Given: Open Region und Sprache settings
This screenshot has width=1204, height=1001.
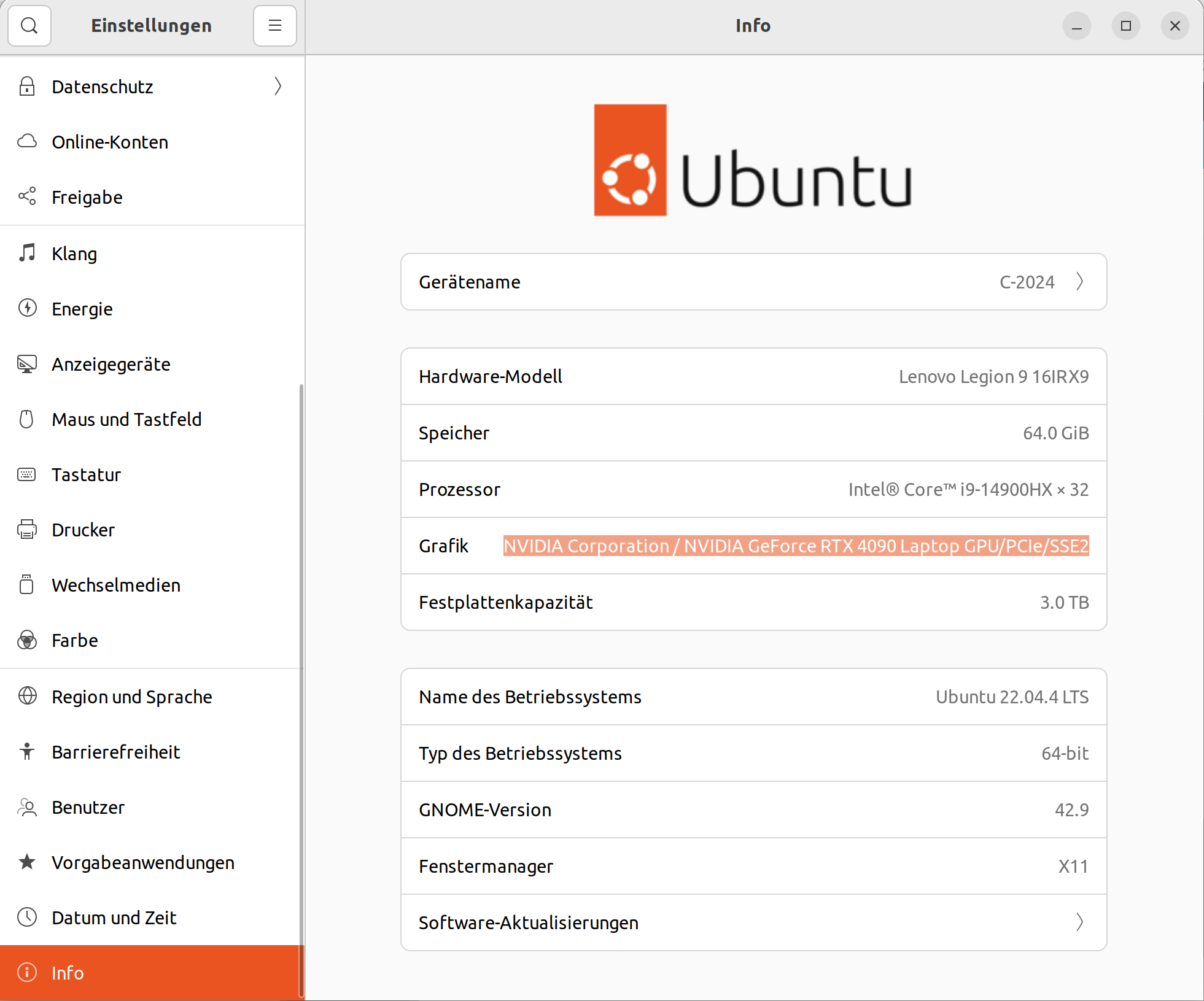Looking at the screenshot, I should coord(131,697).
